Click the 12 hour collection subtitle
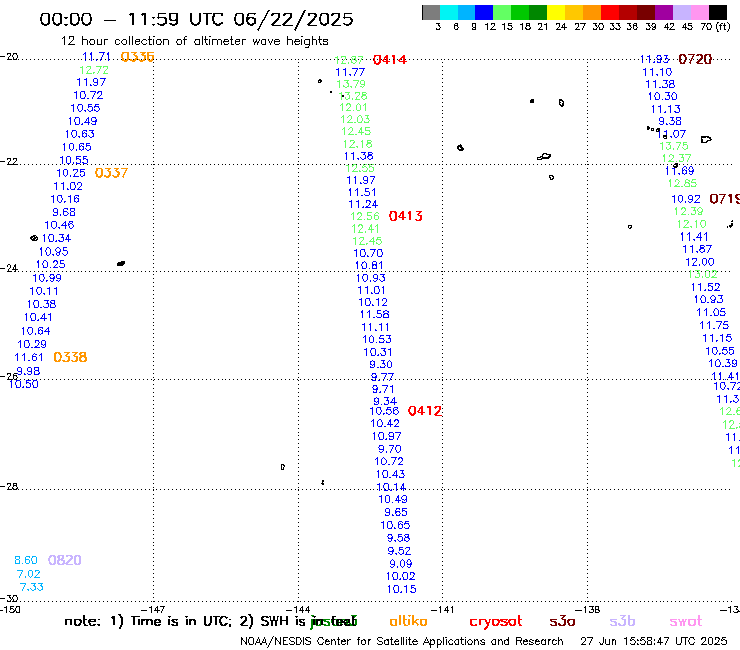740x650 pixels. click(x=194, y=41)
